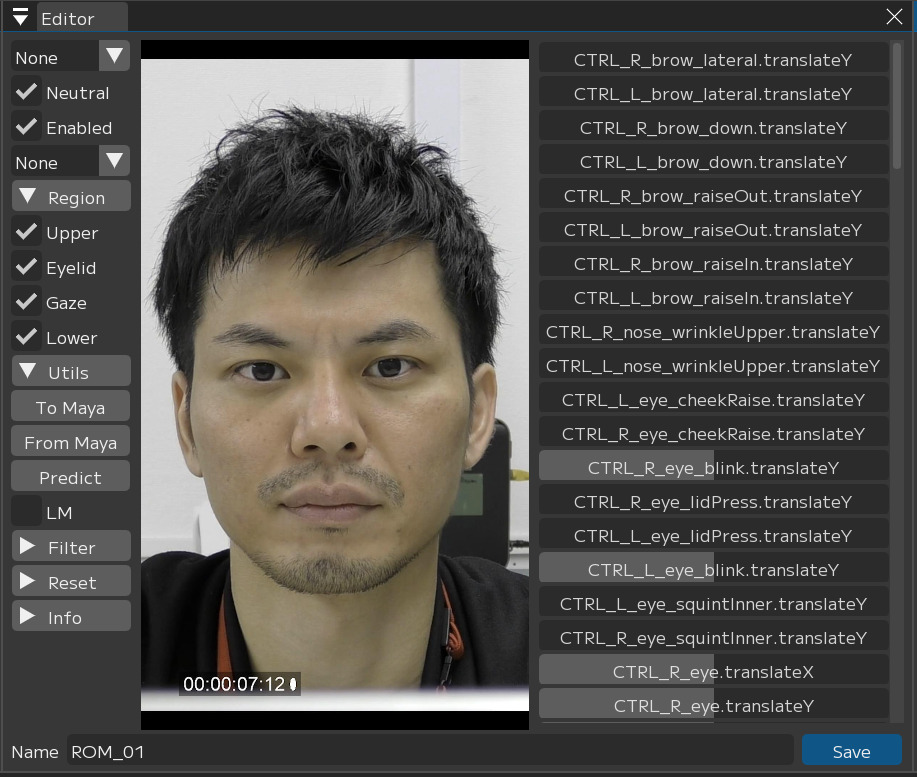The width and height of the screenshot is (917, 777).
Task: Click into the Name input field
Action: coord(430,751)
